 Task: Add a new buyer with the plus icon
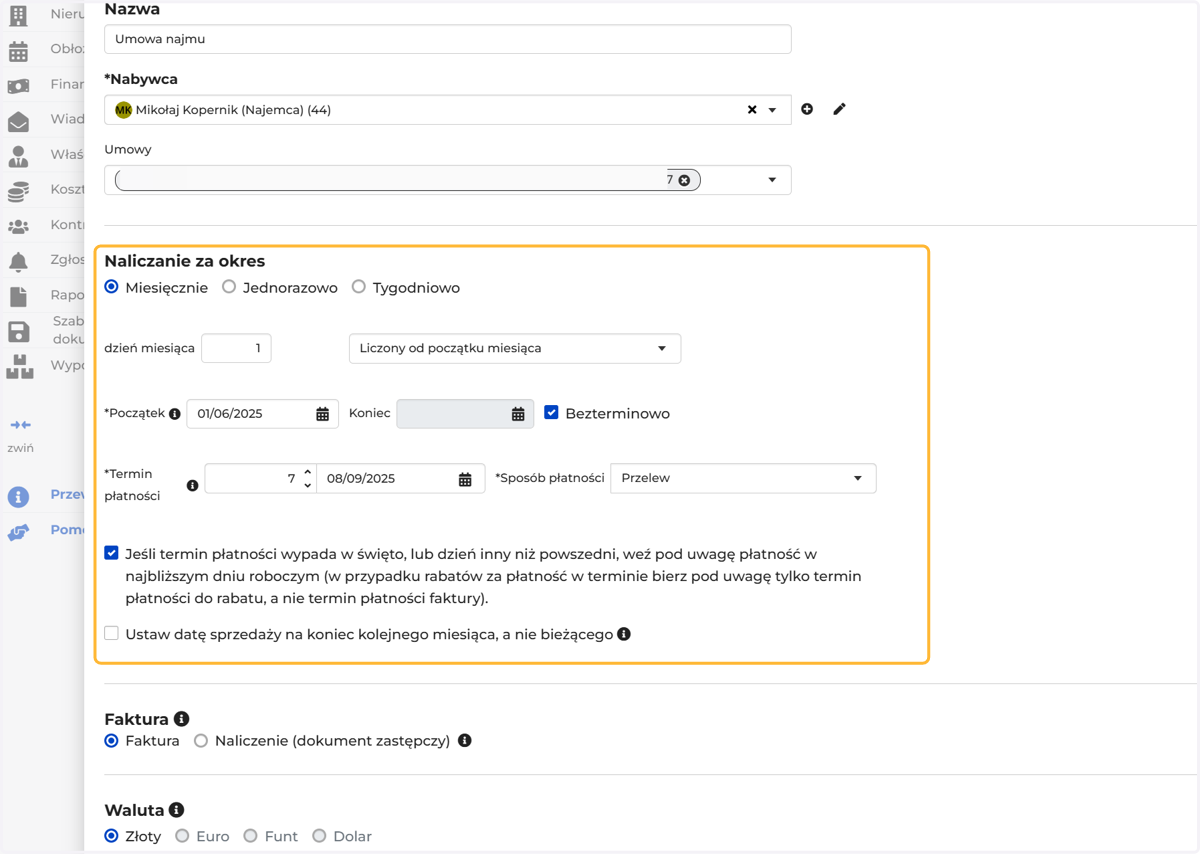[x=807, y=109]
